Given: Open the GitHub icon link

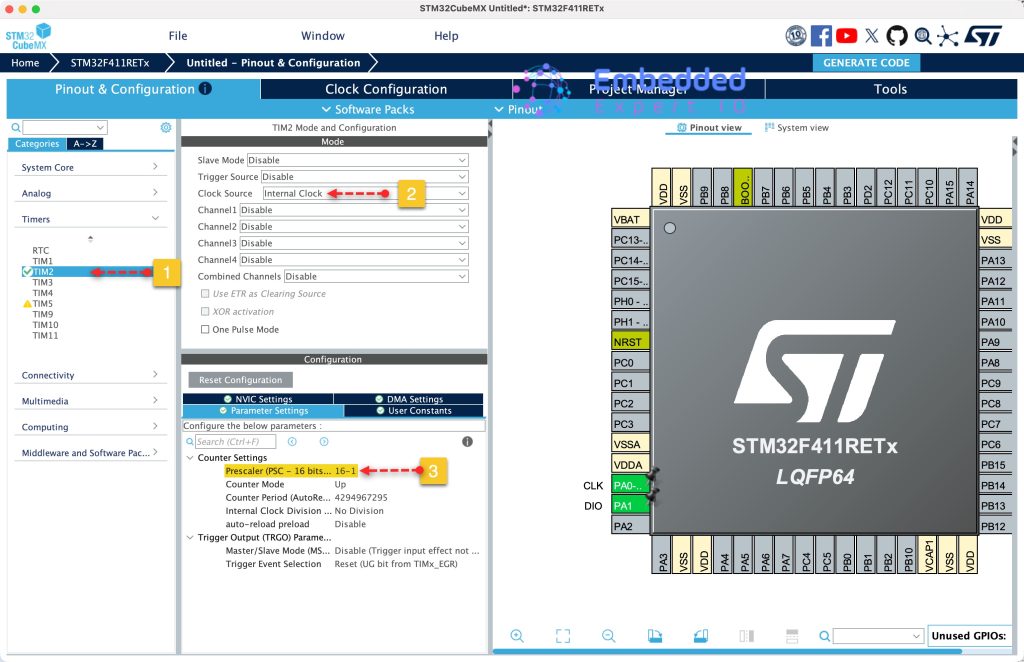Looking at the screenshot, I should (896, 36).
